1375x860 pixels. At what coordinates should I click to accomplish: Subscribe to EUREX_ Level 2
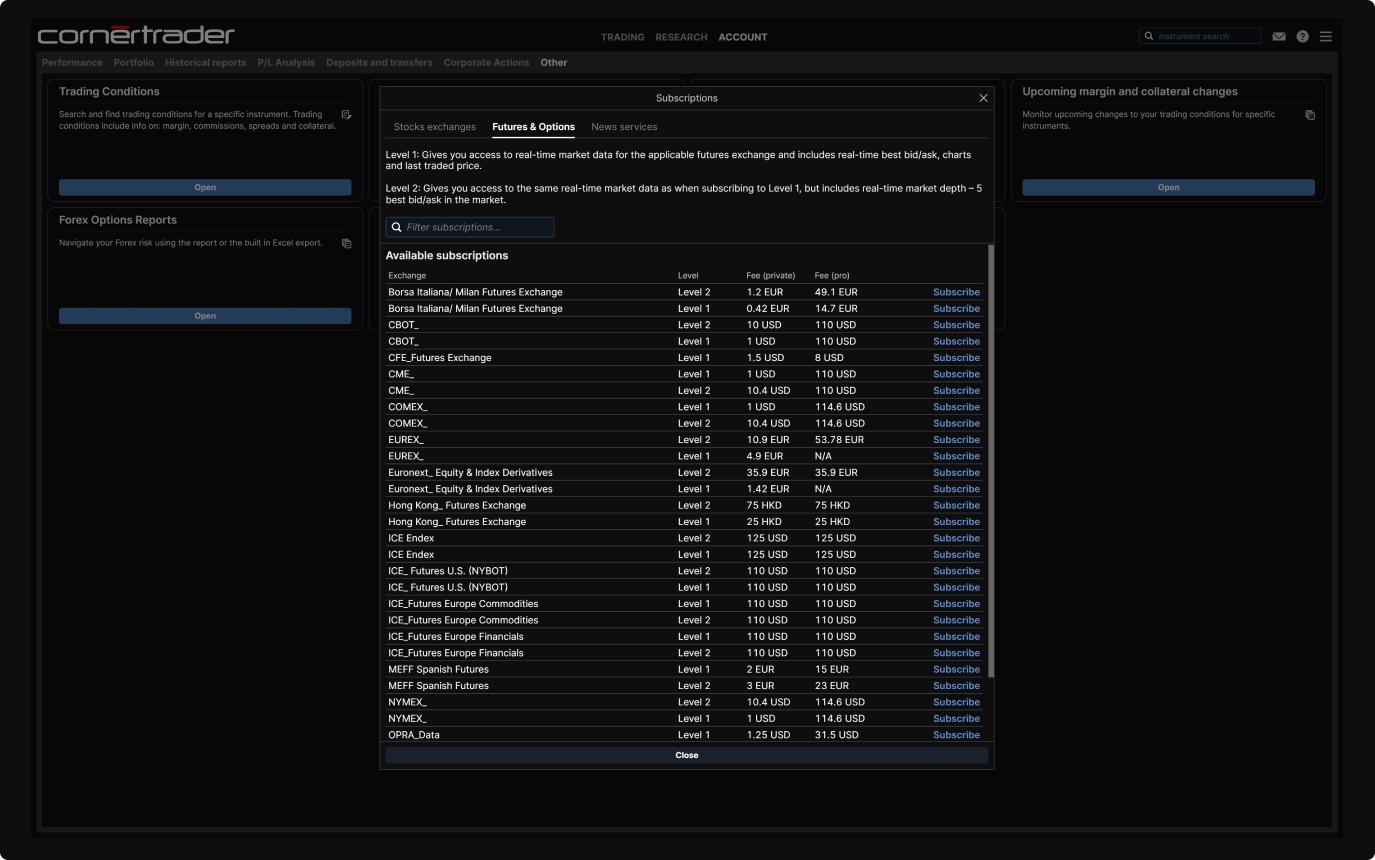[956, 440]
